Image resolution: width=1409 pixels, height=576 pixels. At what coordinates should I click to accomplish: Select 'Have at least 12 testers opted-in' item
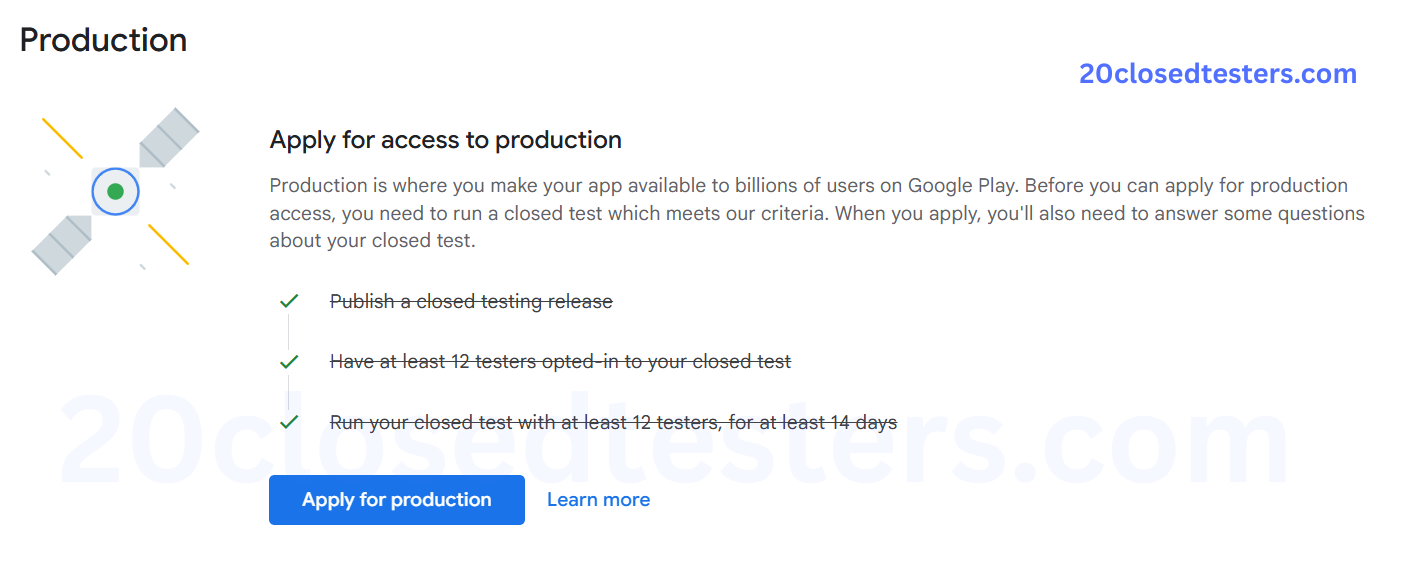click(x=560, y=362)
